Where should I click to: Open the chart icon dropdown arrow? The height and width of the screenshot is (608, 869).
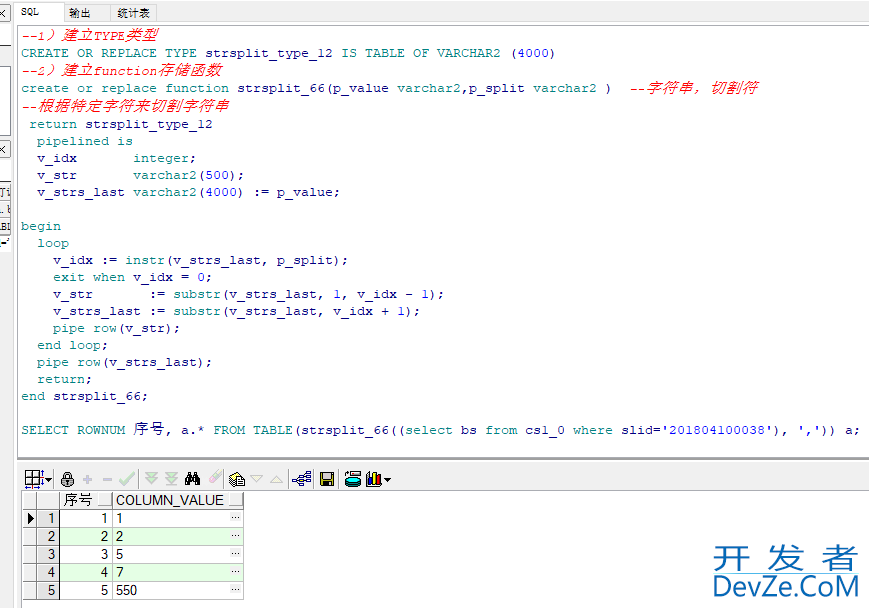(387, 480)
